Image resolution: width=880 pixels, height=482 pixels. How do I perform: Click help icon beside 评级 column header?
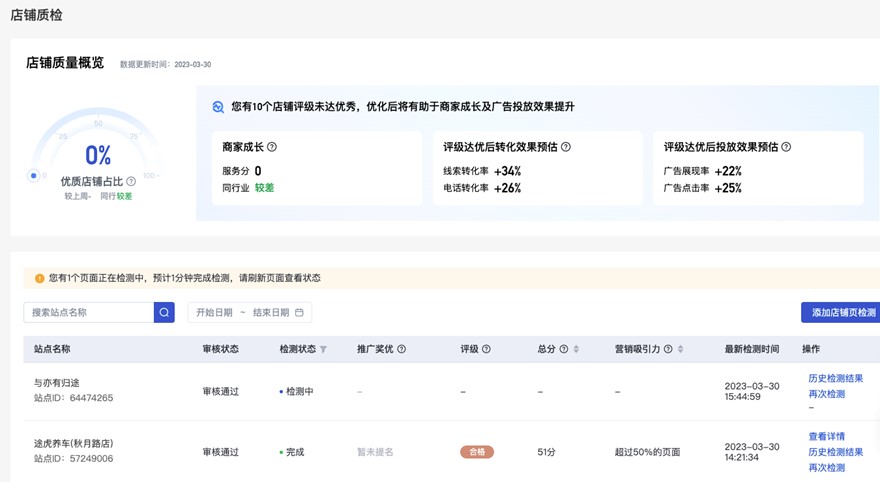coord(487,349)
